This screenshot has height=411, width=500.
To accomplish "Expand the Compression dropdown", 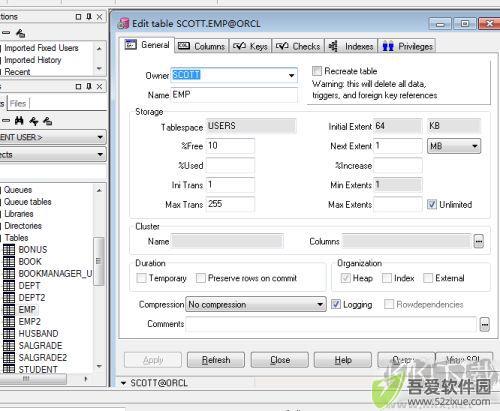I will coord(320,304).
